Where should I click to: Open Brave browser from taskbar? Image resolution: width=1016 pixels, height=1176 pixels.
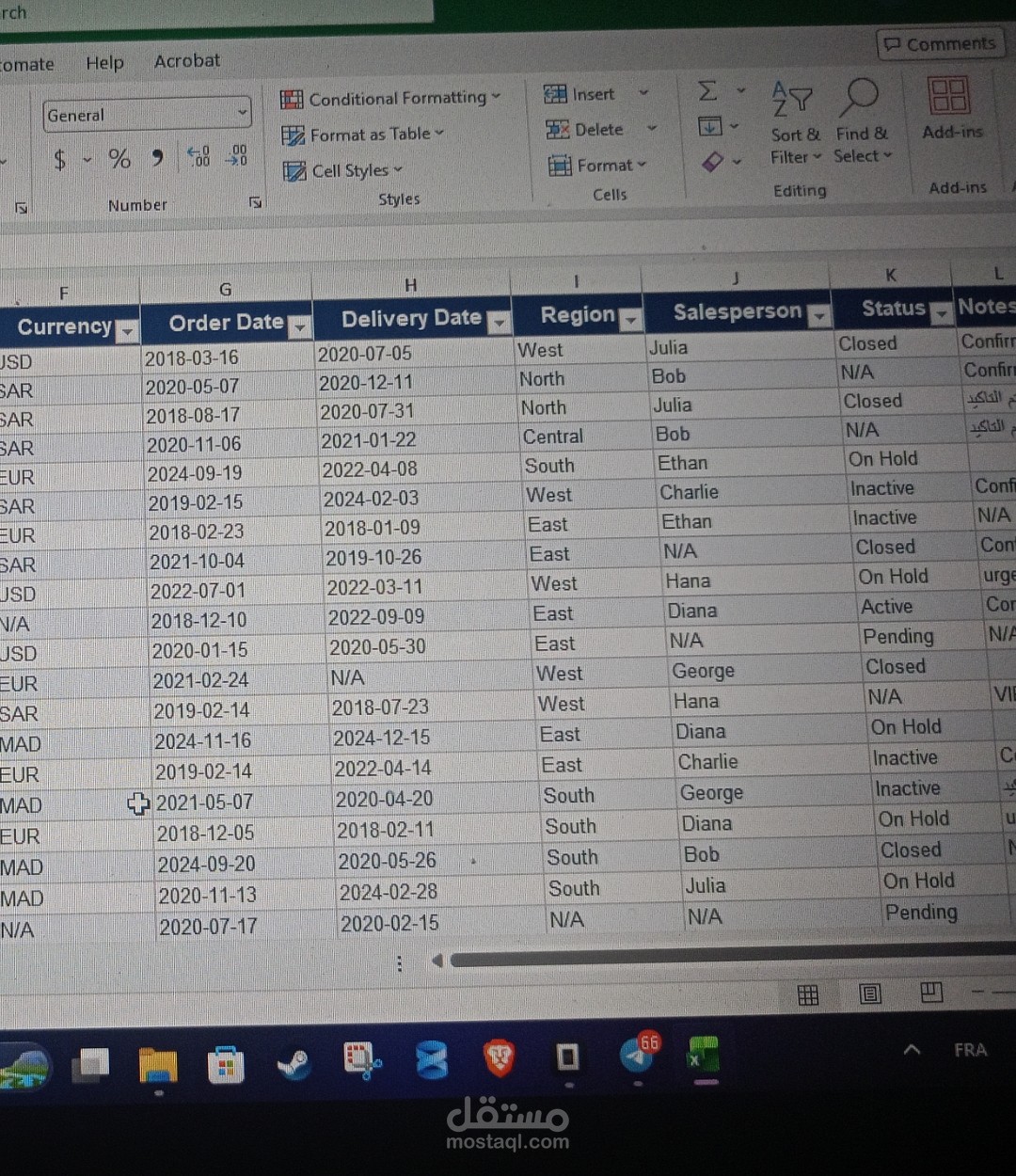pos(500,1058)
